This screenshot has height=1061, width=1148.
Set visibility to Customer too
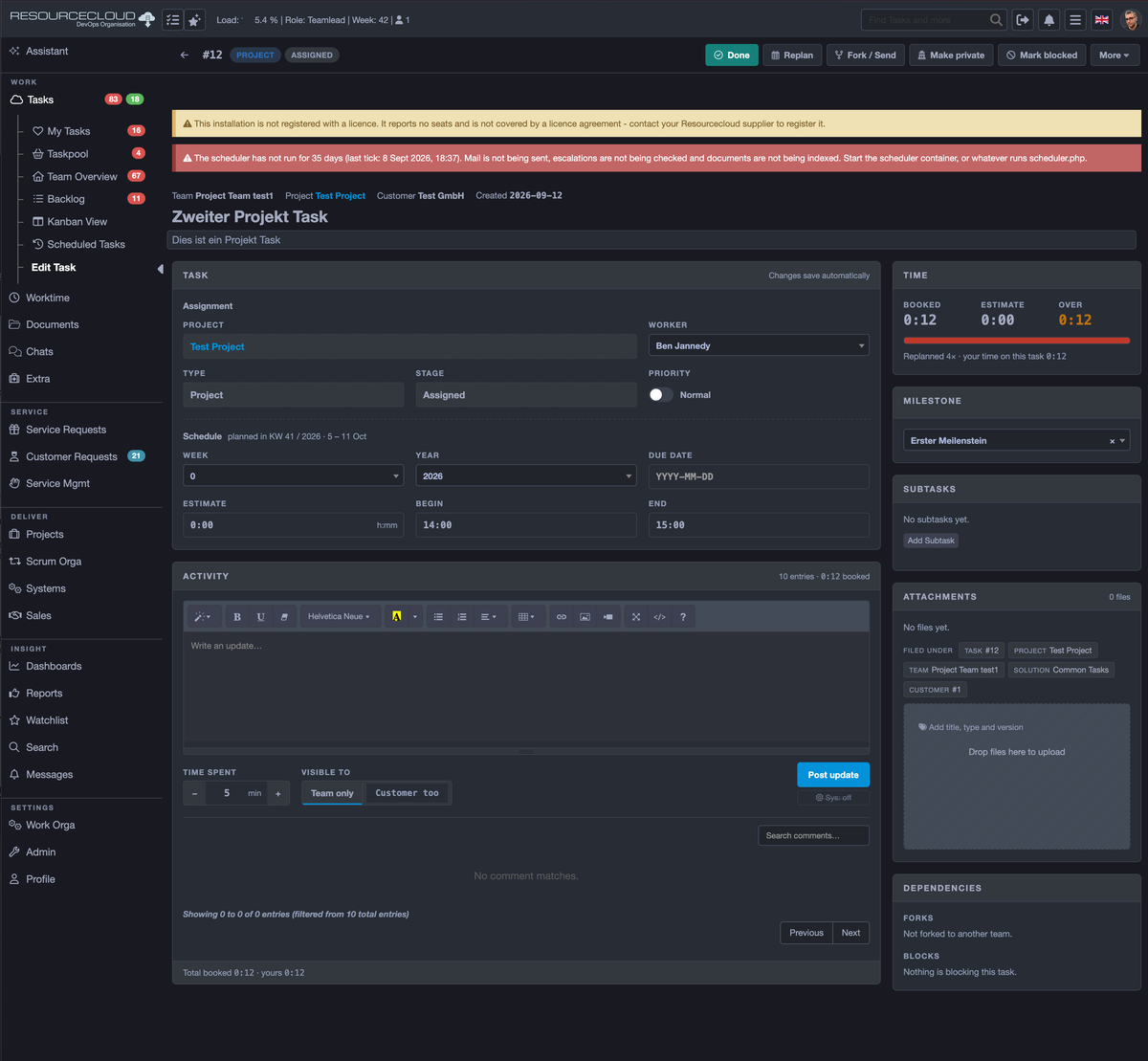[408, 793]
